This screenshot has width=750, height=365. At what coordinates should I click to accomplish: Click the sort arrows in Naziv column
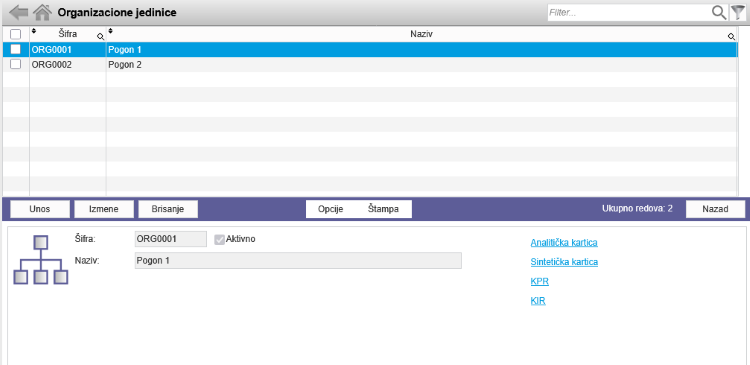[x=110, y=31]
